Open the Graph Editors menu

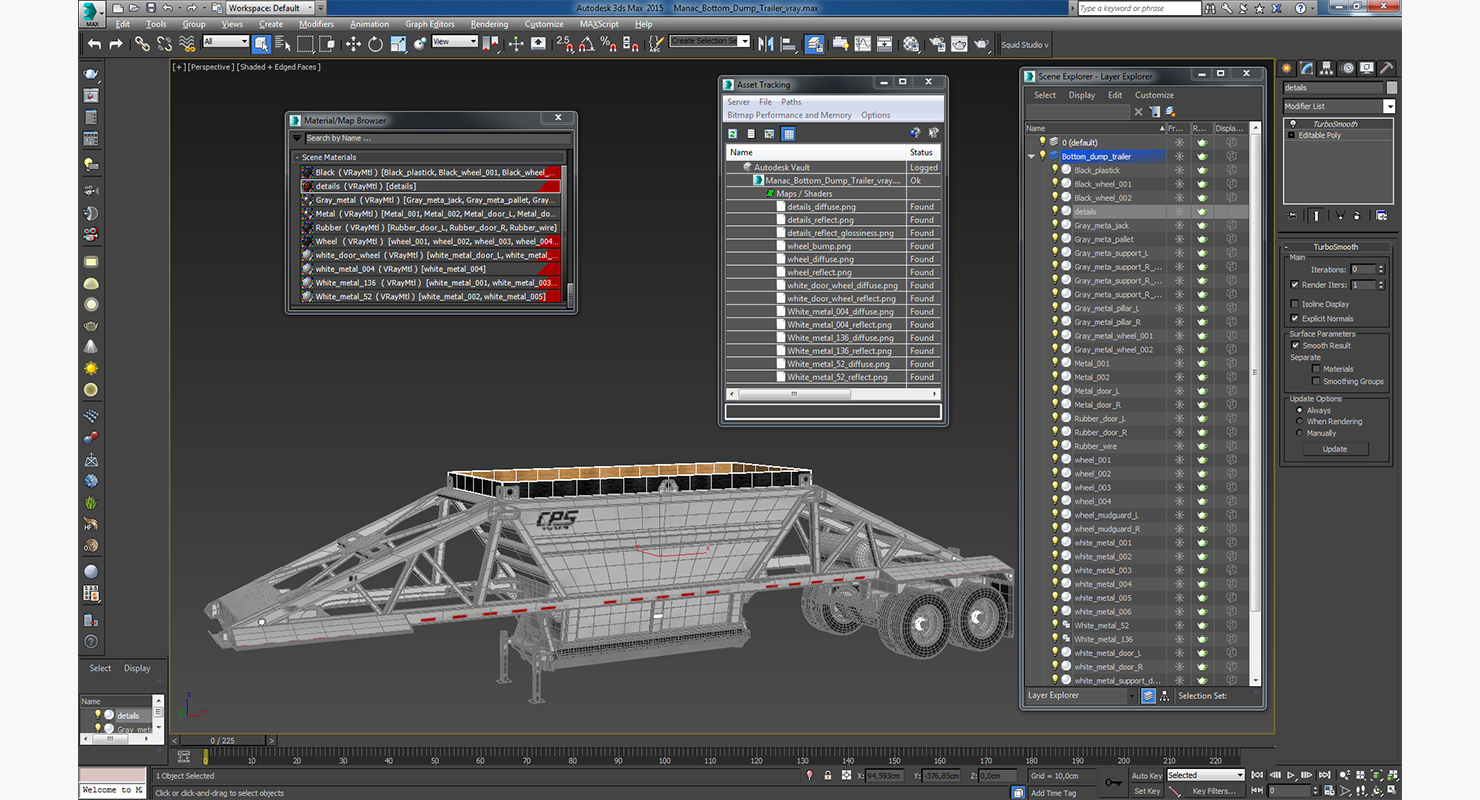(430, 24)
